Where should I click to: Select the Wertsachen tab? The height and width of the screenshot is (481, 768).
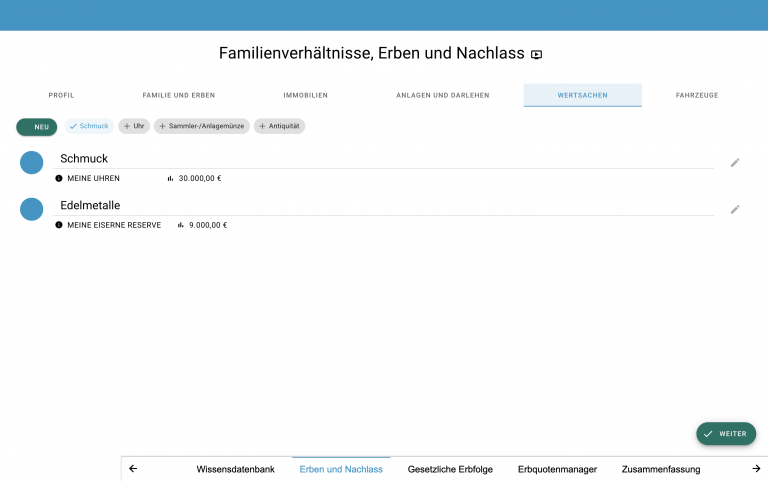coord(582,95)
